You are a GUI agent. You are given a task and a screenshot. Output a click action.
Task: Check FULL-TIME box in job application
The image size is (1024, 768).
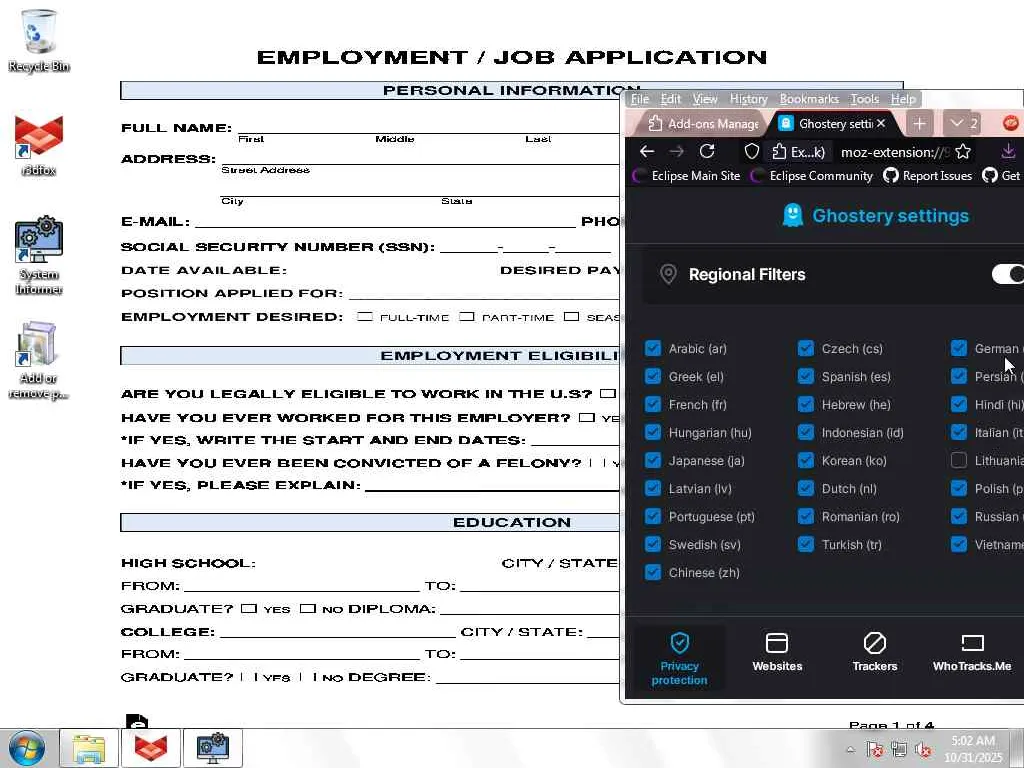click(365, 317)
